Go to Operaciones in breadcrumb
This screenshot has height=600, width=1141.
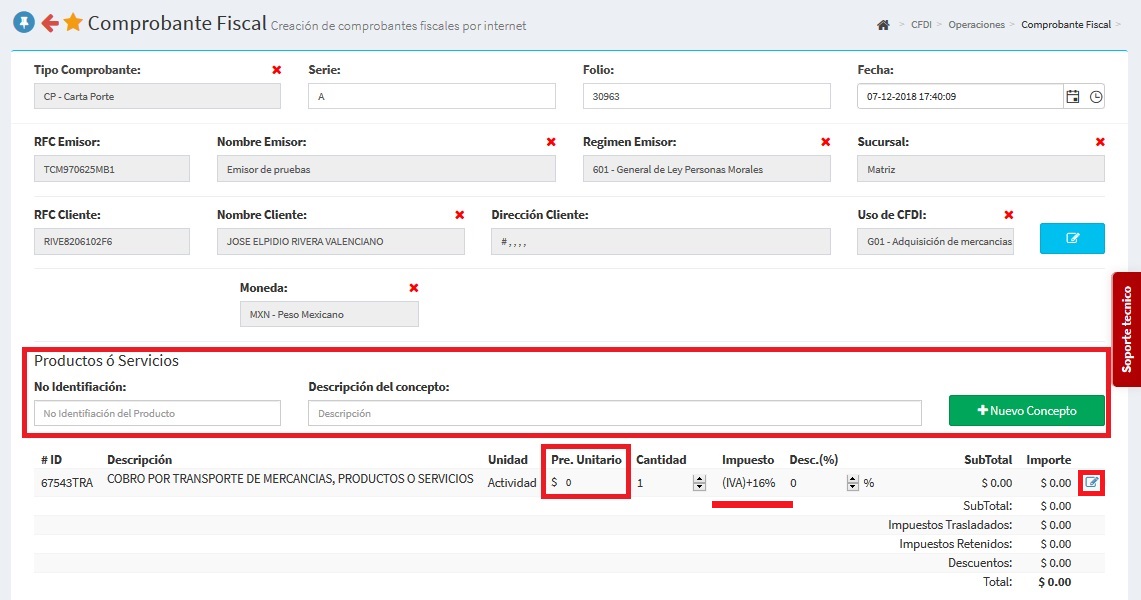click(x=976, y=25)
